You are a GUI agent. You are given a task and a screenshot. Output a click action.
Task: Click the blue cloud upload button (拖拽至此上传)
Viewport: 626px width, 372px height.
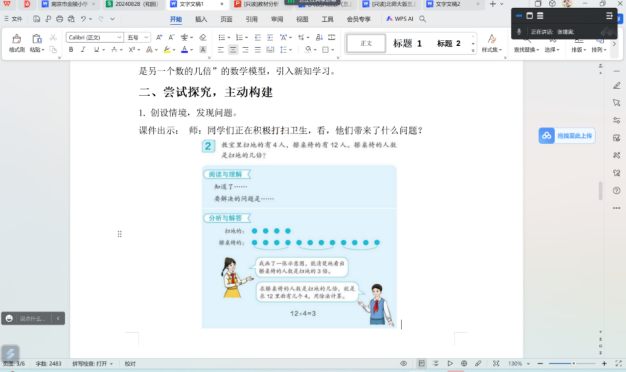(567, 136)
